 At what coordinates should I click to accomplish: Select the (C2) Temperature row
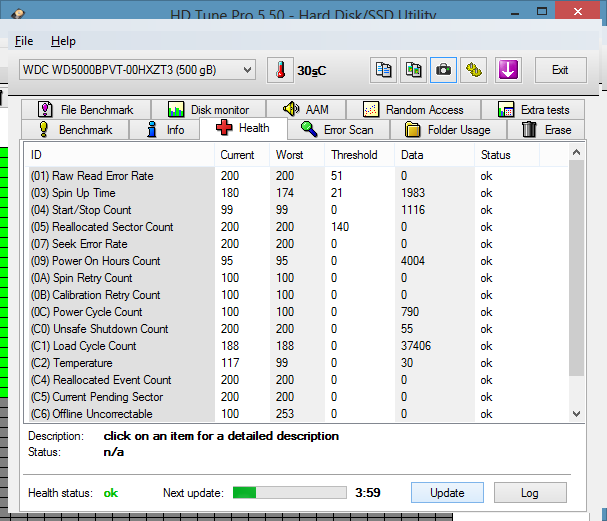(297, 363)
